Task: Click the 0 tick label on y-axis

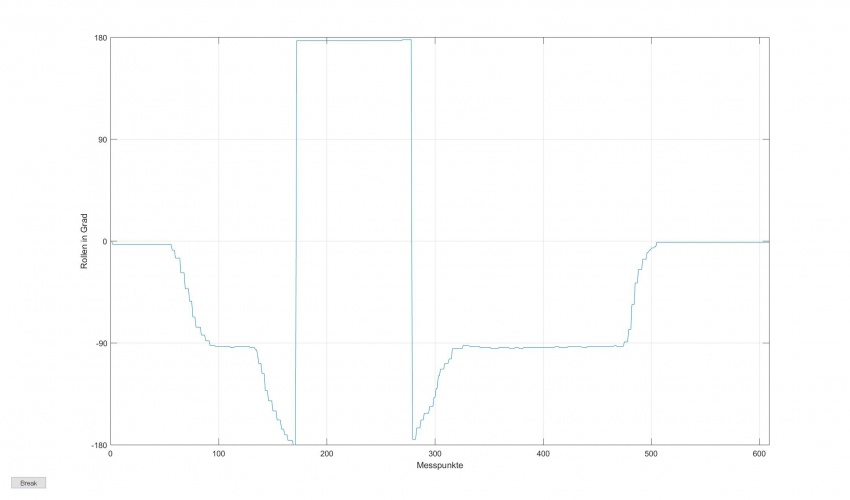Action: click(x=105, y=241)
